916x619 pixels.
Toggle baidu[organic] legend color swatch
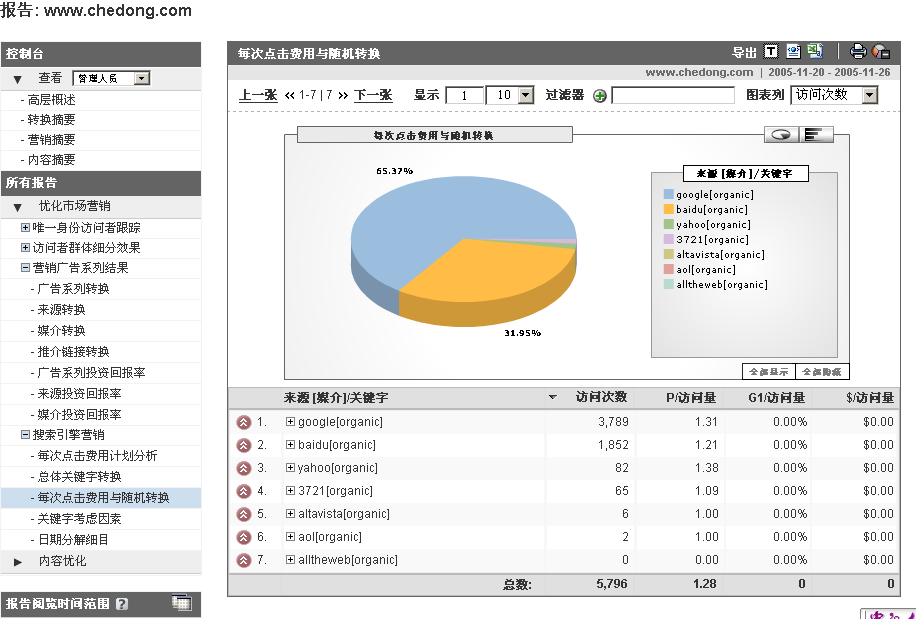tap(669, 209)
